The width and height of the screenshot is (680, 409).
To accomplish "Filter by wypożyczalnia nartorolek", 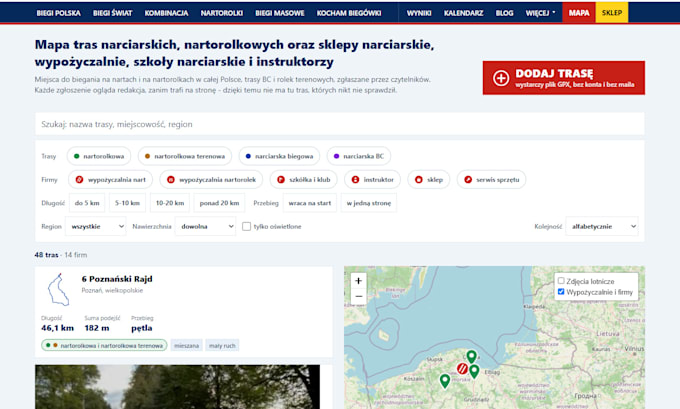I will pyautogui.click(x=211, y=180).
